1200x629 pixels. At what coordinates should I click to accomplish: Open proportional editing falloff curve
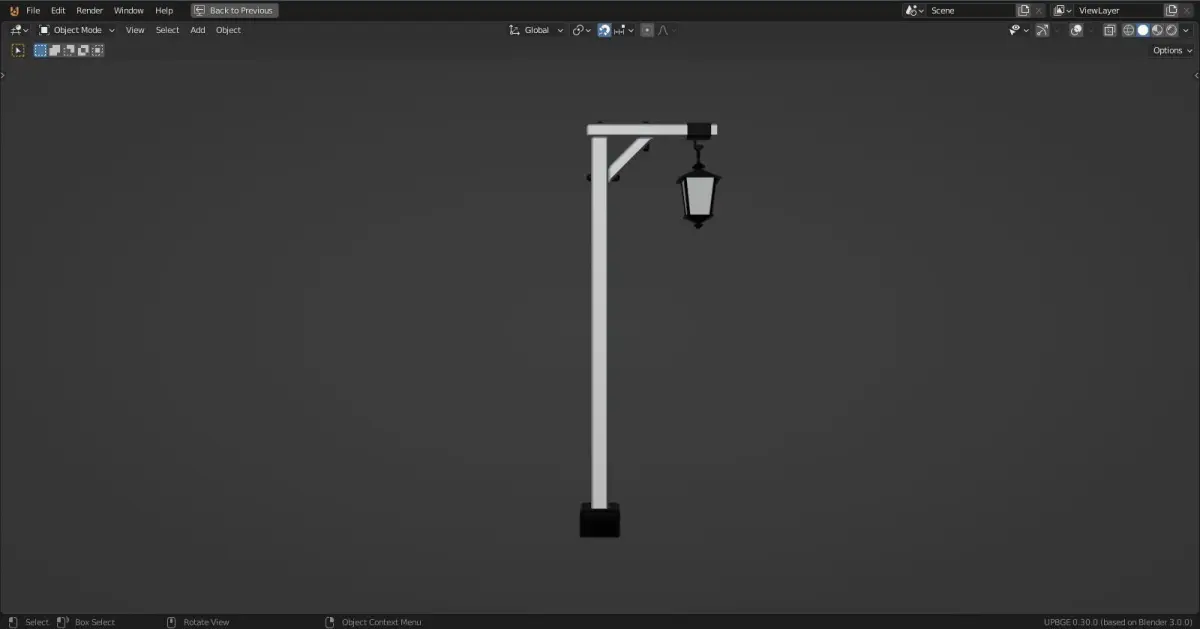[666, 30]
